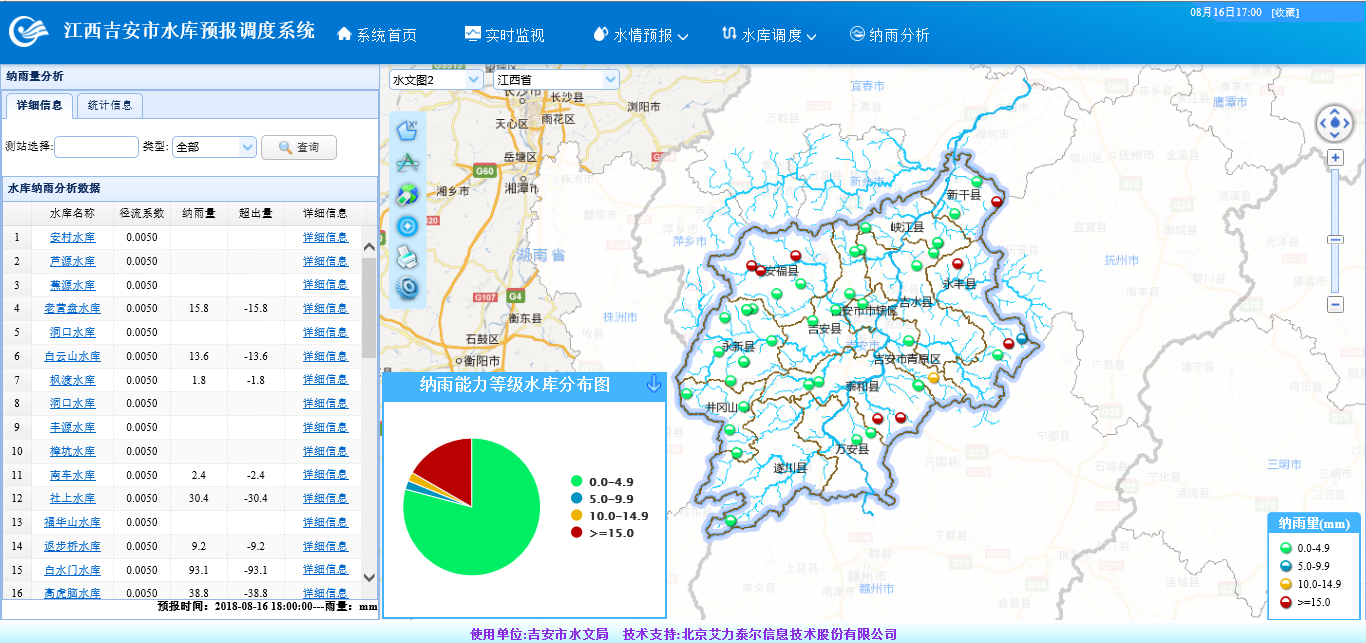This screenshot has width=1366, height=643.
Task: Open map settings gear icon
Action: click(406, 288)
